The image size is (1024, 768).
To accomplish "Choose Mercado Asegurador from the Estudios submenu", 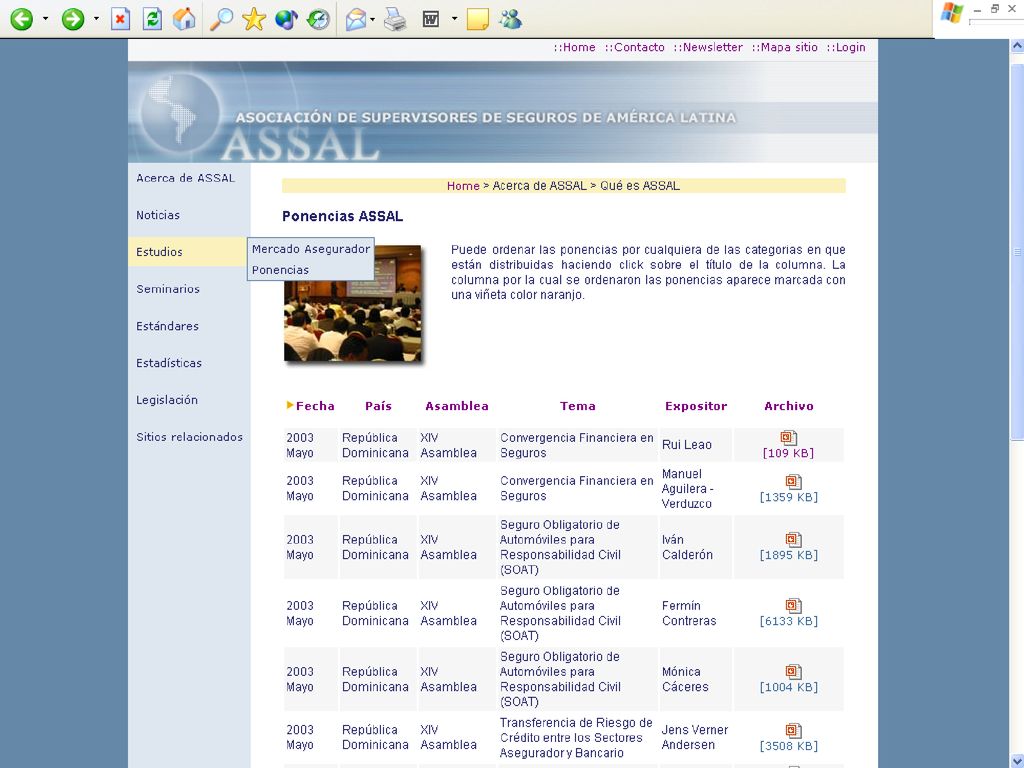I will [311, 249].
